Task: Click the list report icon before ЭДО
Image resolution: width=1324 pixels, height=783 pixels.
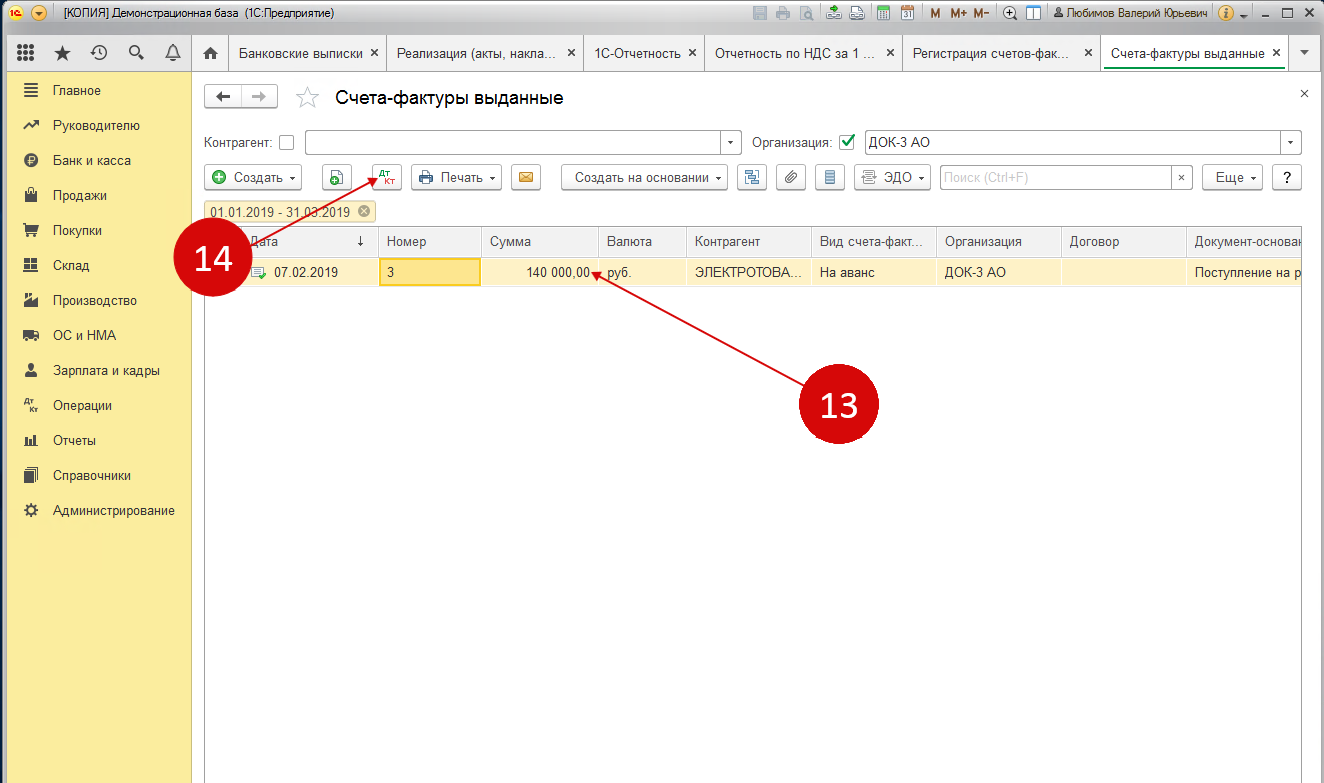Action: click(830, 177)
